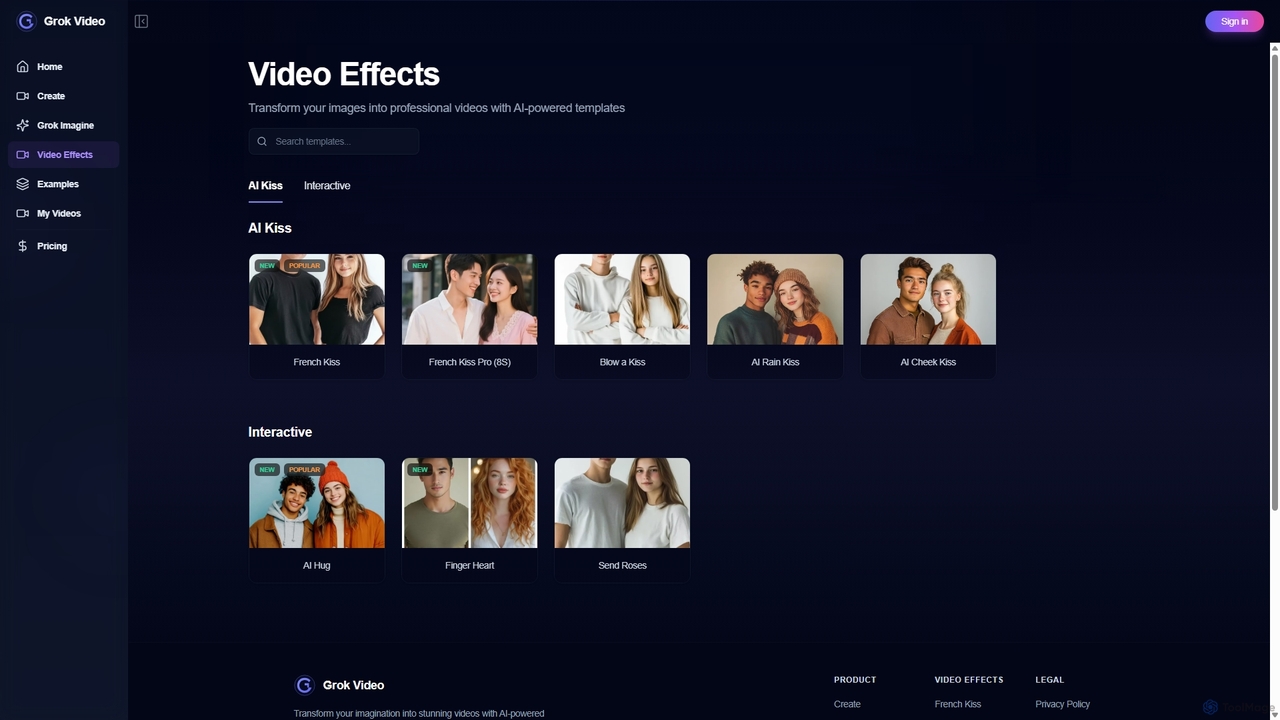The image size is (1280, 720).
Task: Click the Send Roses card title
Action: [622, 566]
